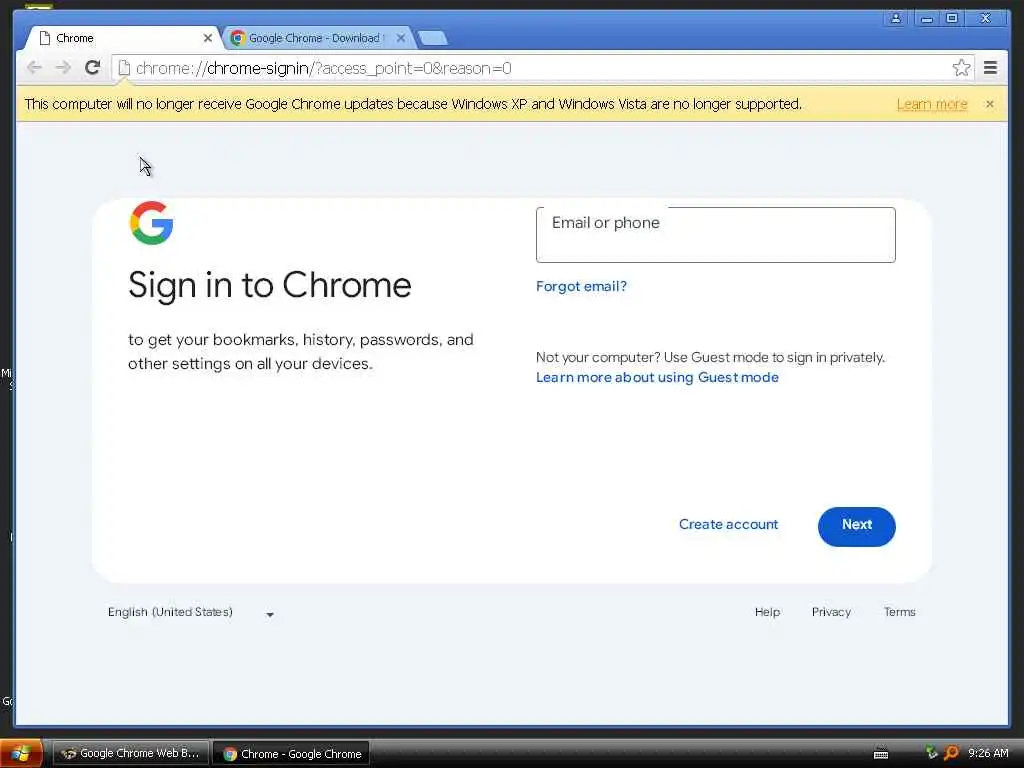
Task: Open the Terms footer link
Action: click(x=899, y=612)
